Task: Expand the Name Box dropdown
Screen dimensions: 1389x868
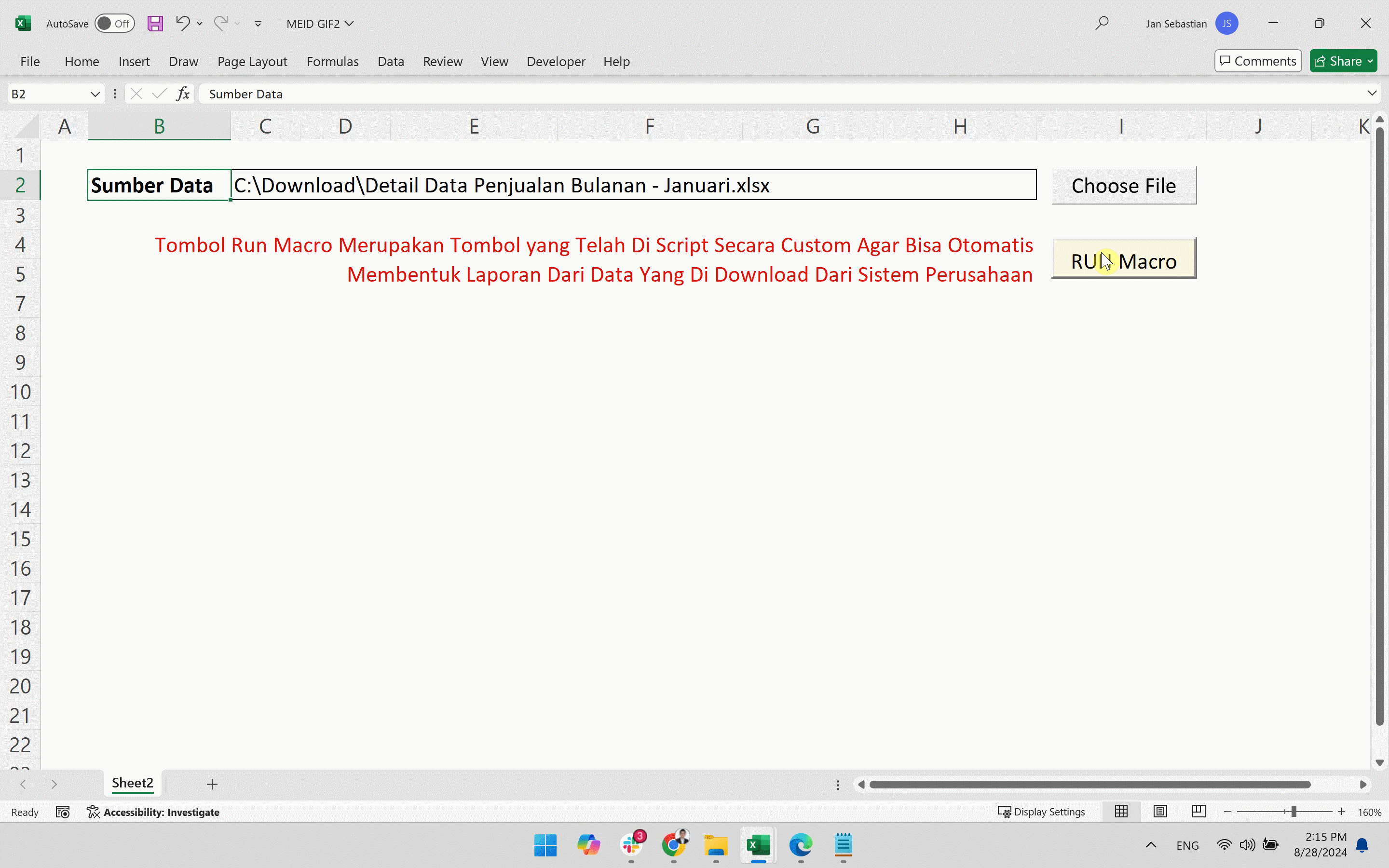Action: tap(95, 94)
